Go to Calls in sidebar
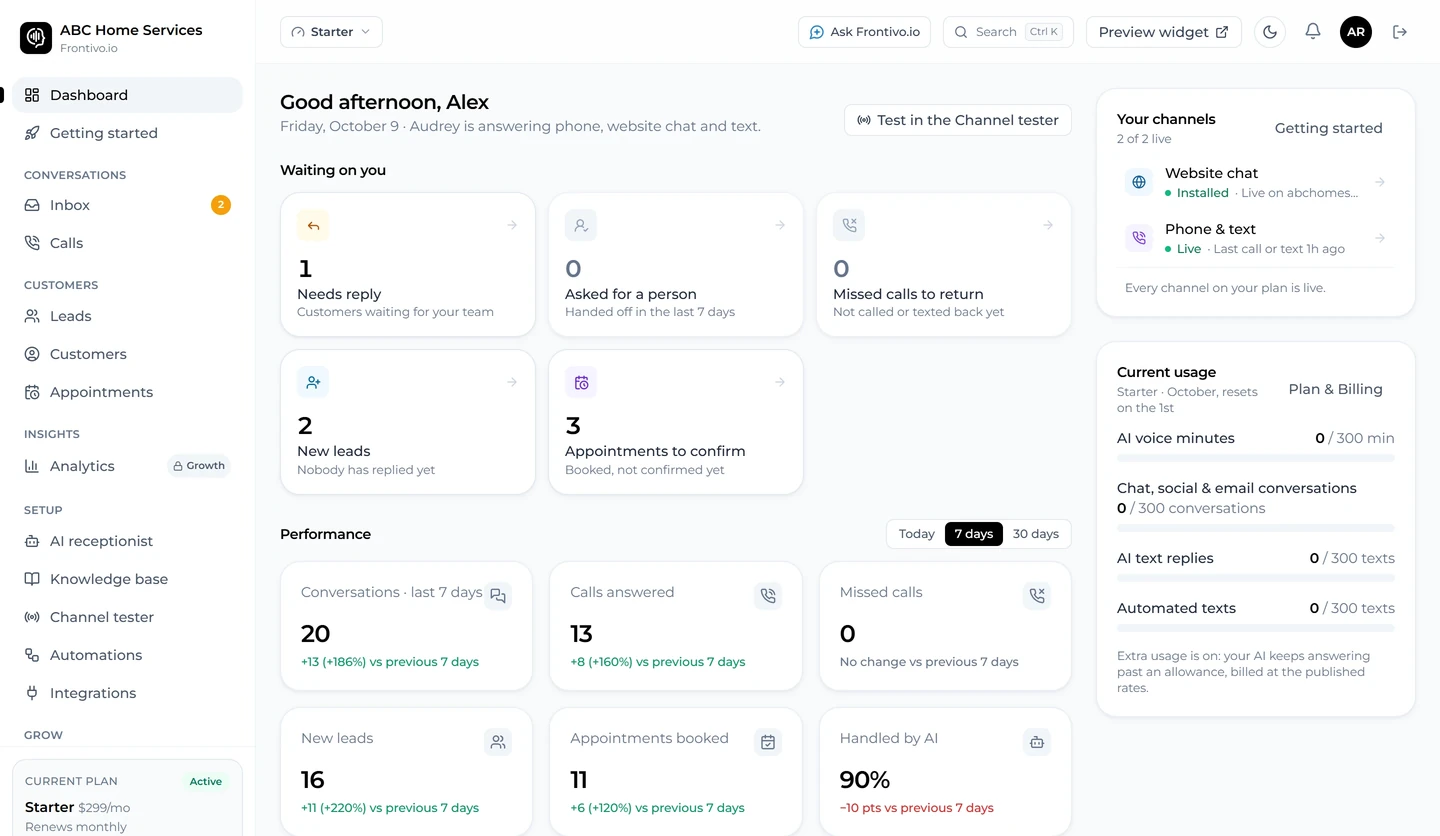This screenshot has height=836, width=1440. [x=127, y=243]
